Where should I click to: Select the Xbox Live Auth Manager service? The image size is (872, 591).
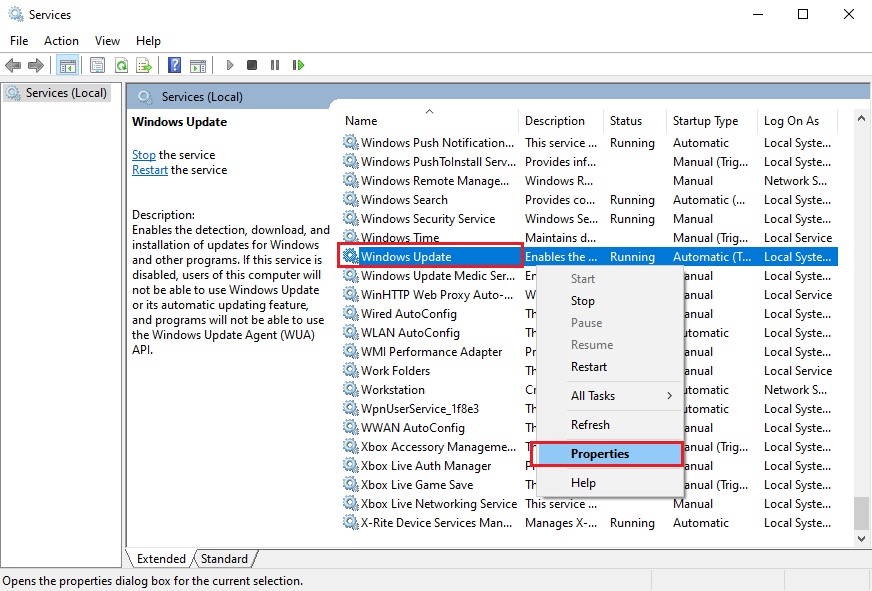(437, 465)
